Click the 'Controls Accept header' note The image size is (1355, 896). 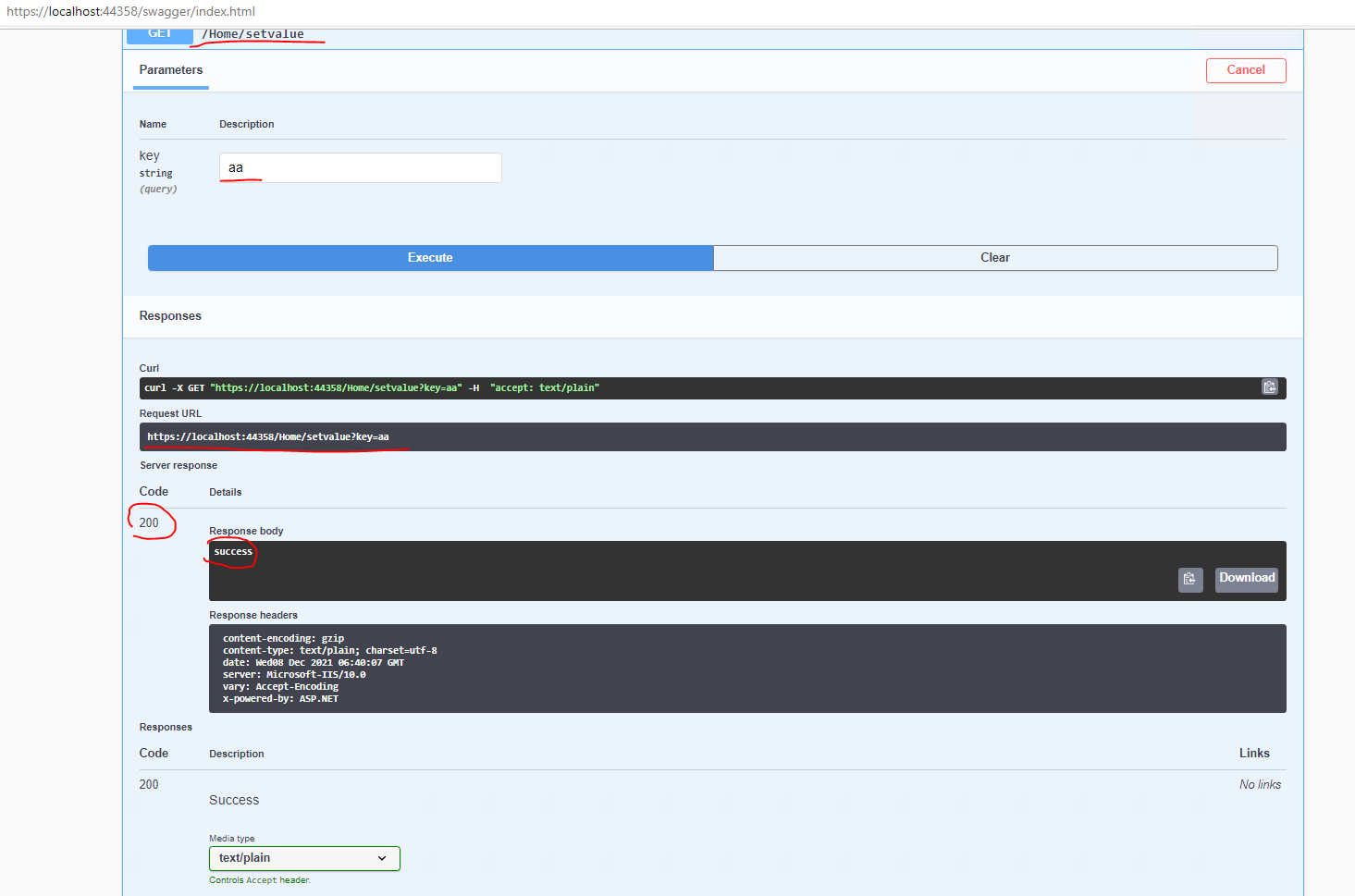[260, 880]
